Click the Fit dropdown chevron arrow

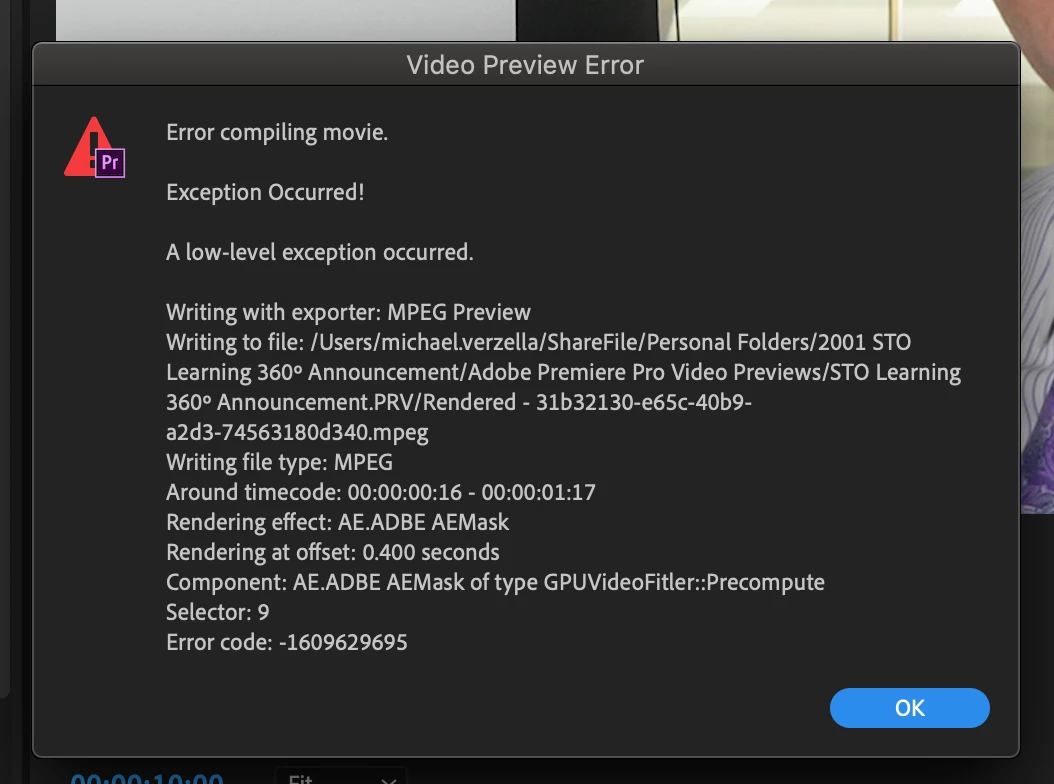pos(388,780)
